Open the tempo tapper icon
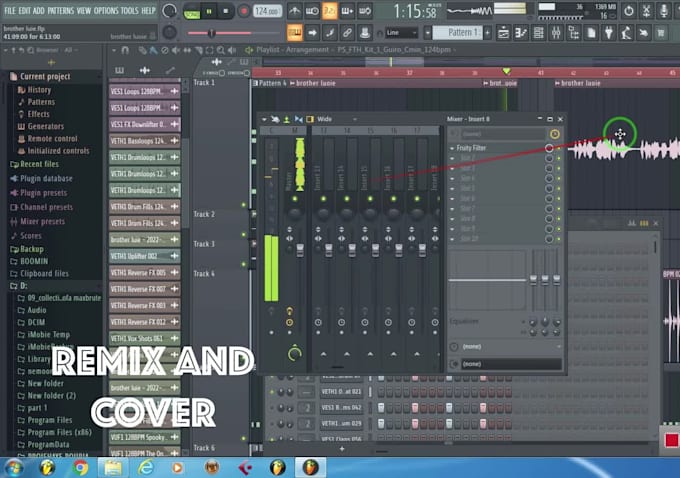This screenshot has height=478, width=680. 626,33
